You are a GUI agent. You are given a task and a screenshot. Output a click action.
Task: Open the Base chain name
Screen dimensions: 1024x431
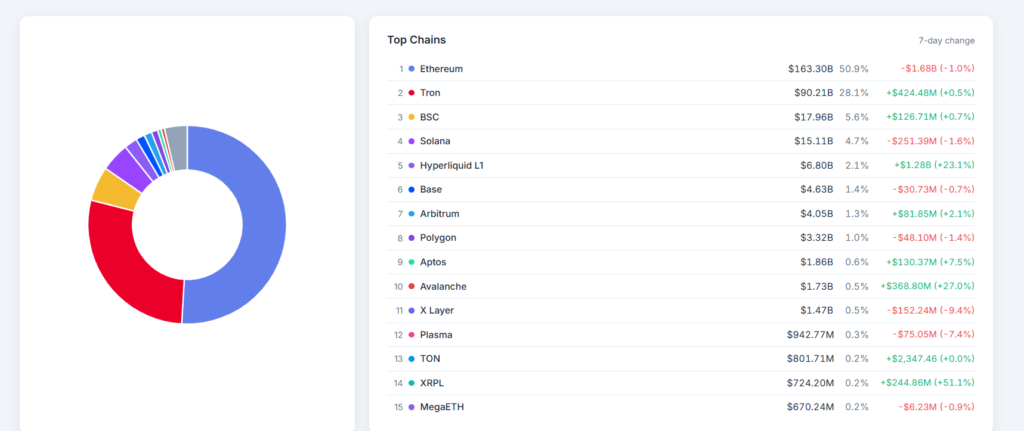click(x=431, y=189)
